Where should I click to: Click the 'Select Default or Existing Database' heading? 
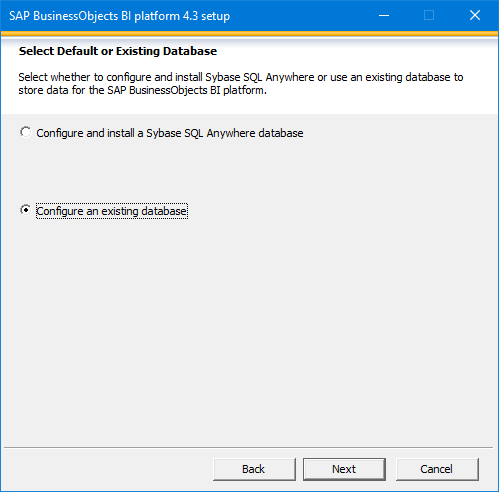coord(118,51)
